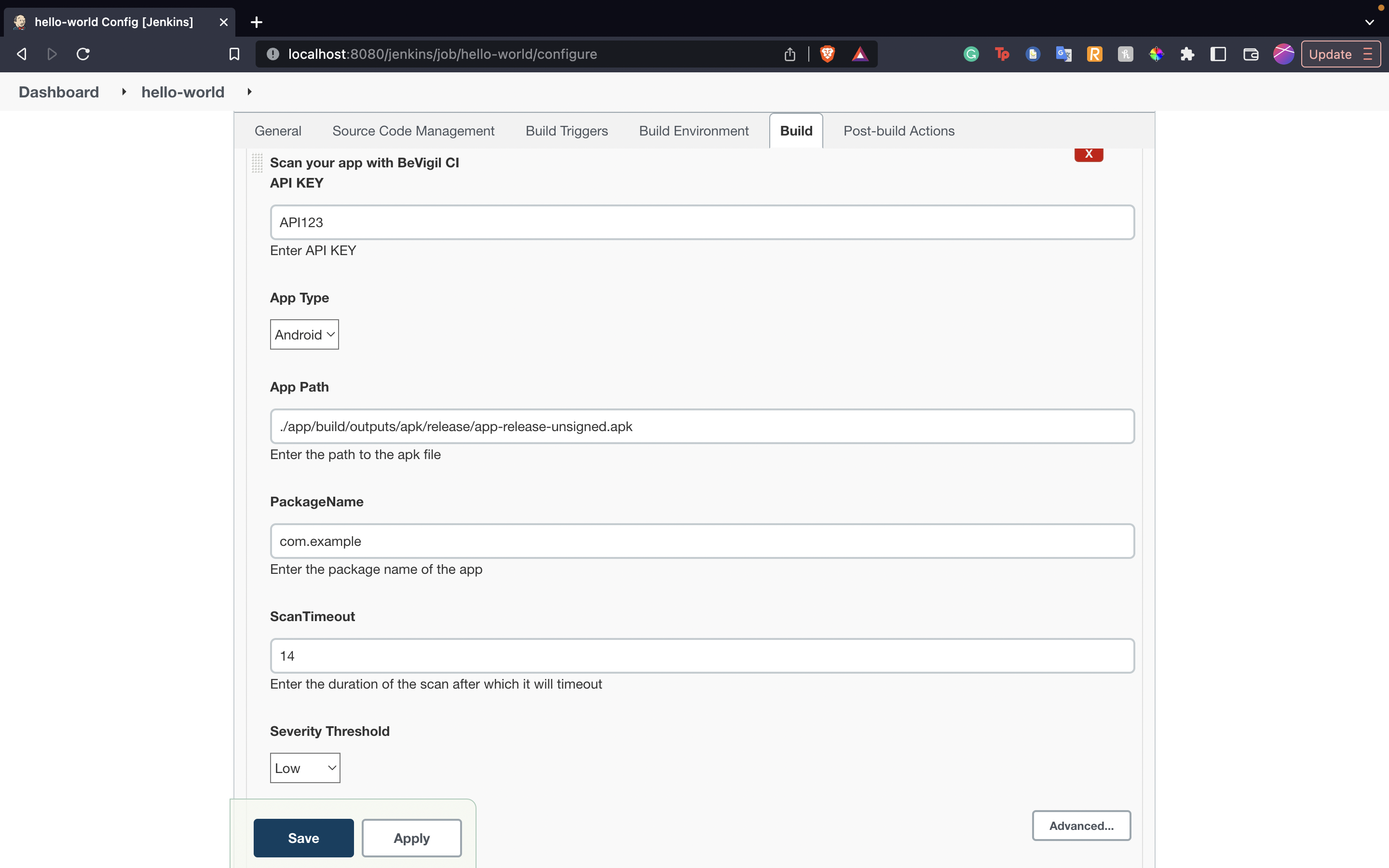Image resolution: width=1389 pixels, height=868 pixels.
Task: Save the job configuration
Action: 304,838
